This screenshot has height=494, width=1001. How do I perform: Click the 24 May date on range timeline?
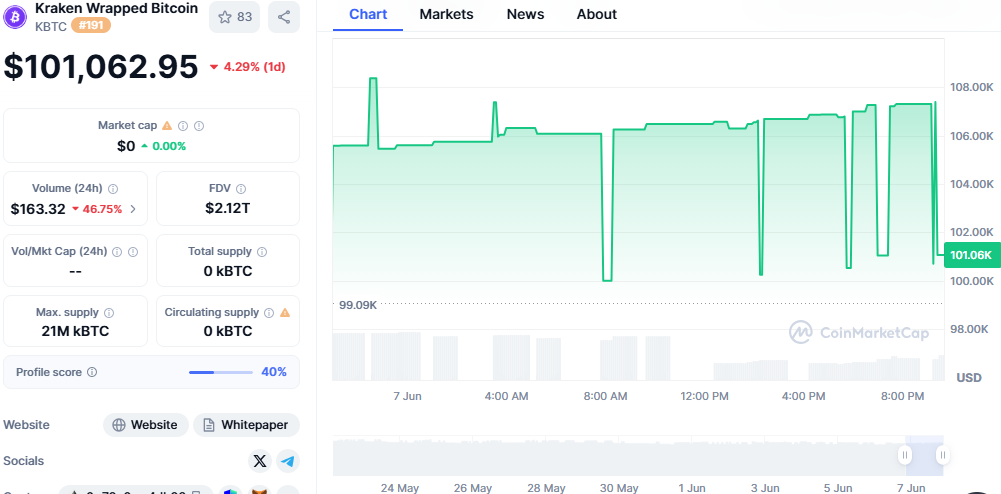400,488
